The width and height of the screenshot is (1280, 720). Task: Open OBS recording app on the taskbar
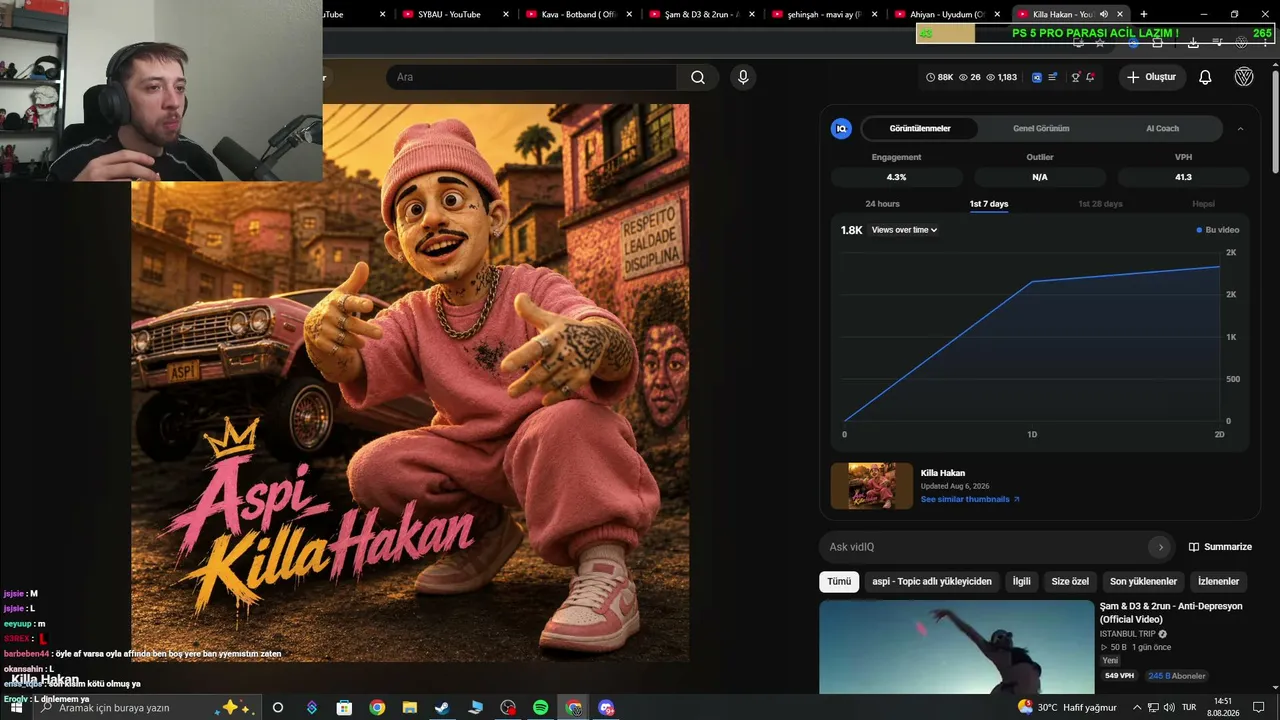(x=508, y=707)
